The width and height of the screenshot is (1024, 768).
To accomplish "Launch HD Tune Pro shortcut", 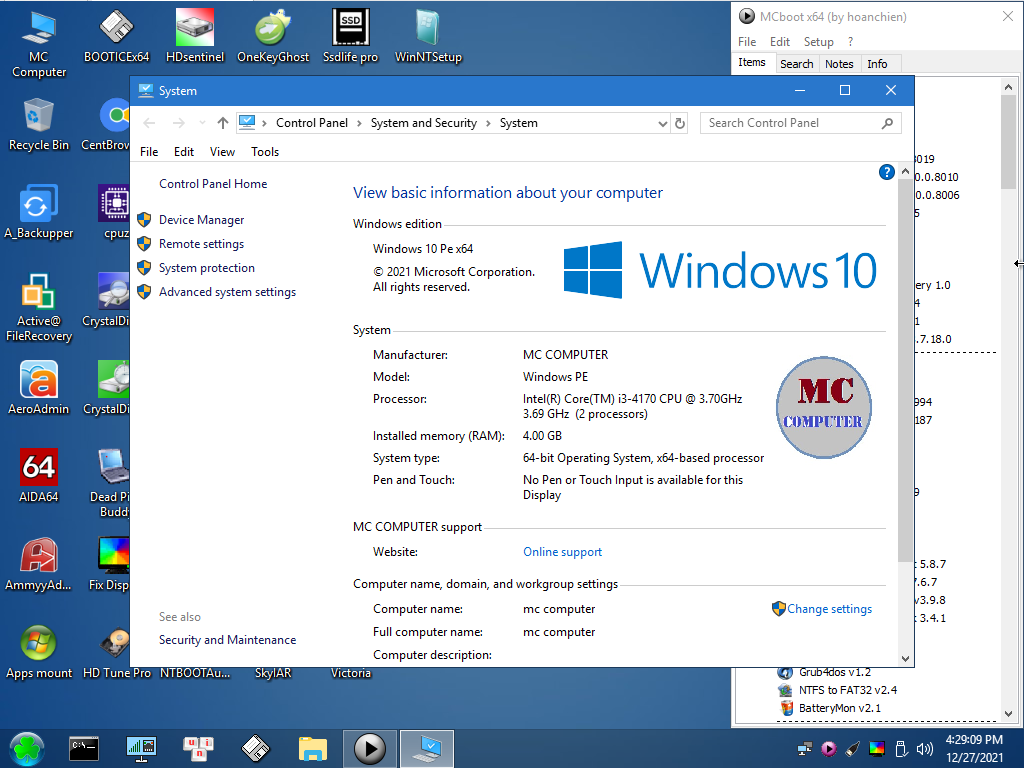I will click(116, 652).
